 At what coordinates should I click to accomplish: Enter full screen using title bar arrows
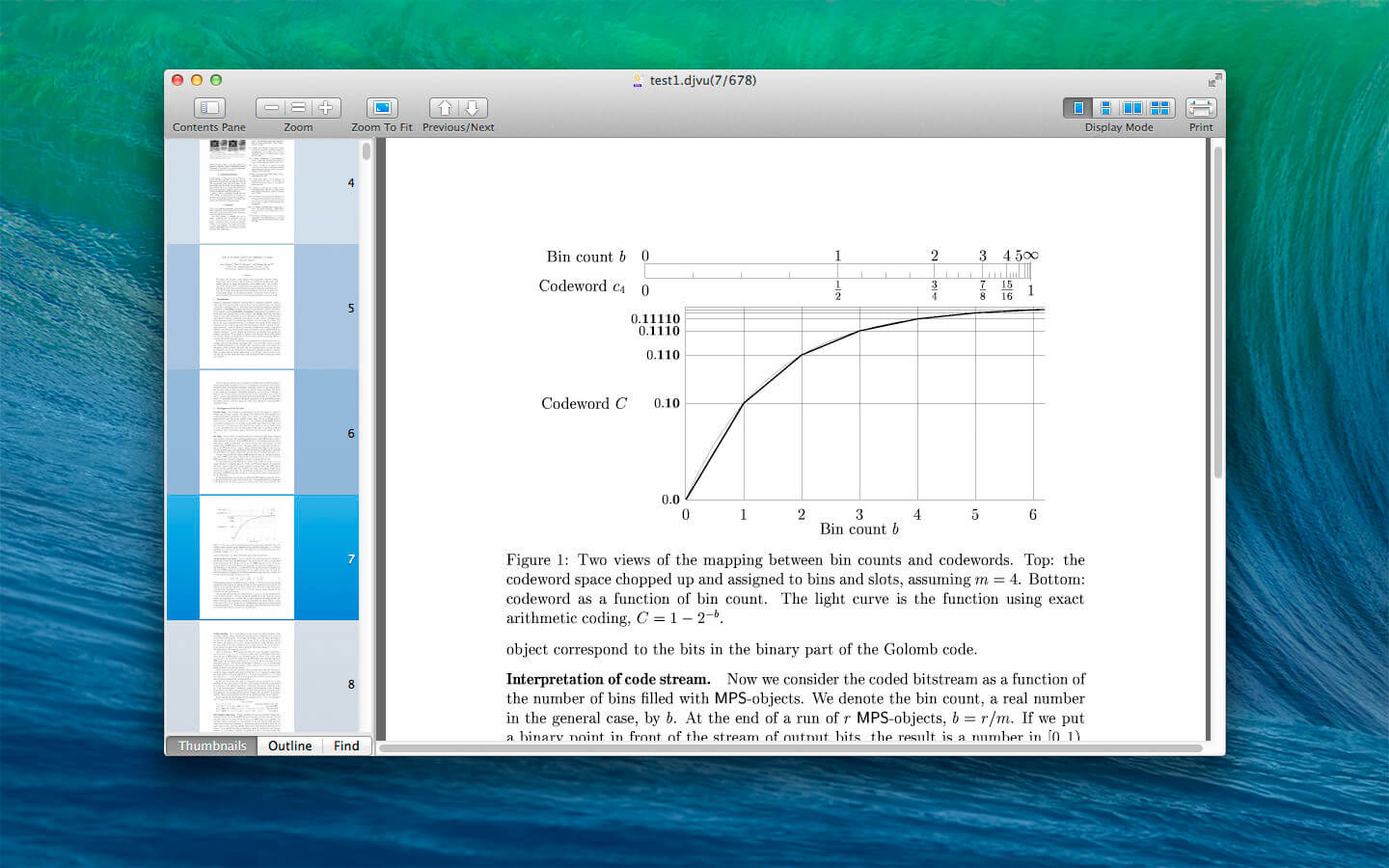pos(1213,81)
